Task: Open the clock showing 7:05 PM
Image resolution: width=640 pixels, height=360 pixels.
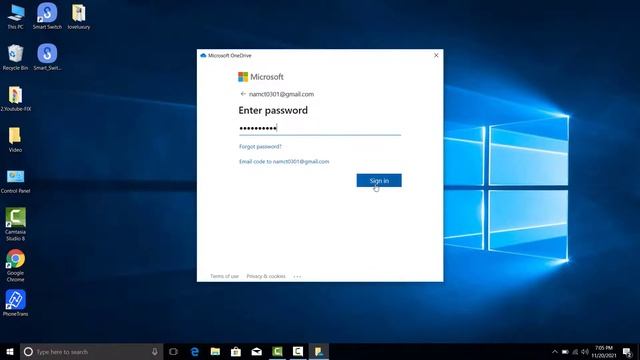Action: pyautogui.click(x=604, y=351)
